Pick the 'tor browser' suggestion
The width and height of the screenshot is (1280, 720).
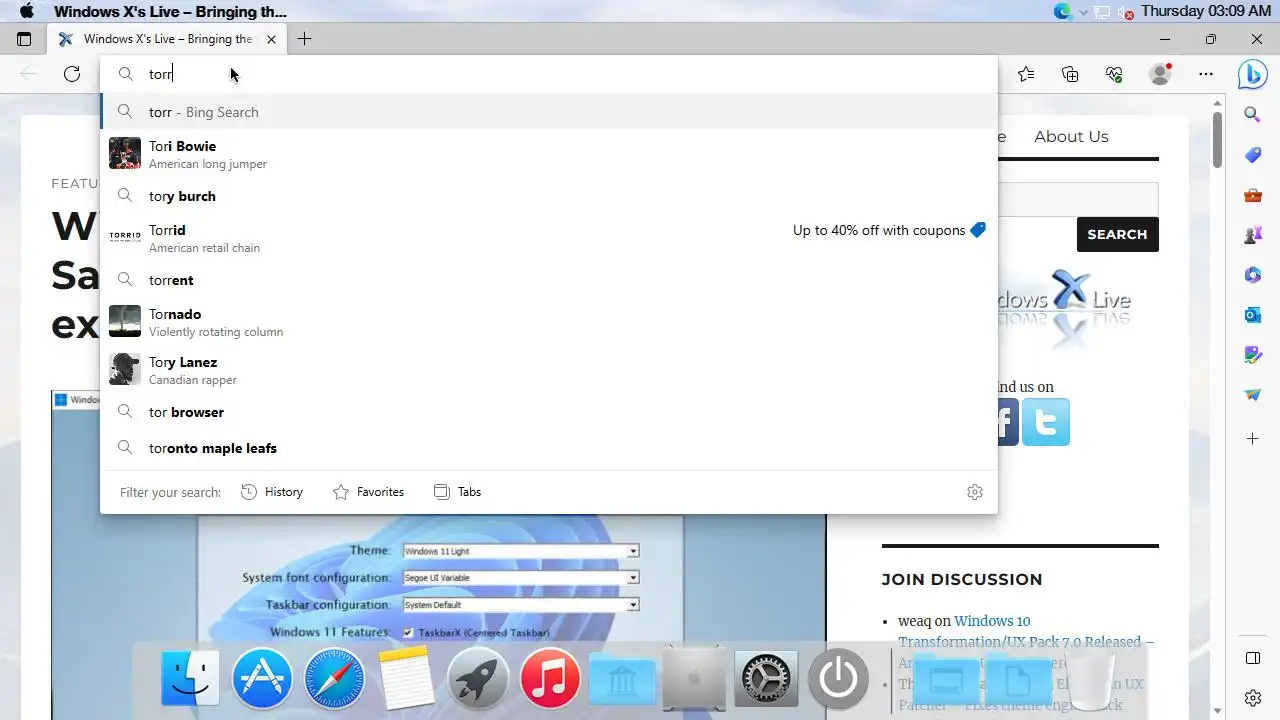(x=549, y=412)
